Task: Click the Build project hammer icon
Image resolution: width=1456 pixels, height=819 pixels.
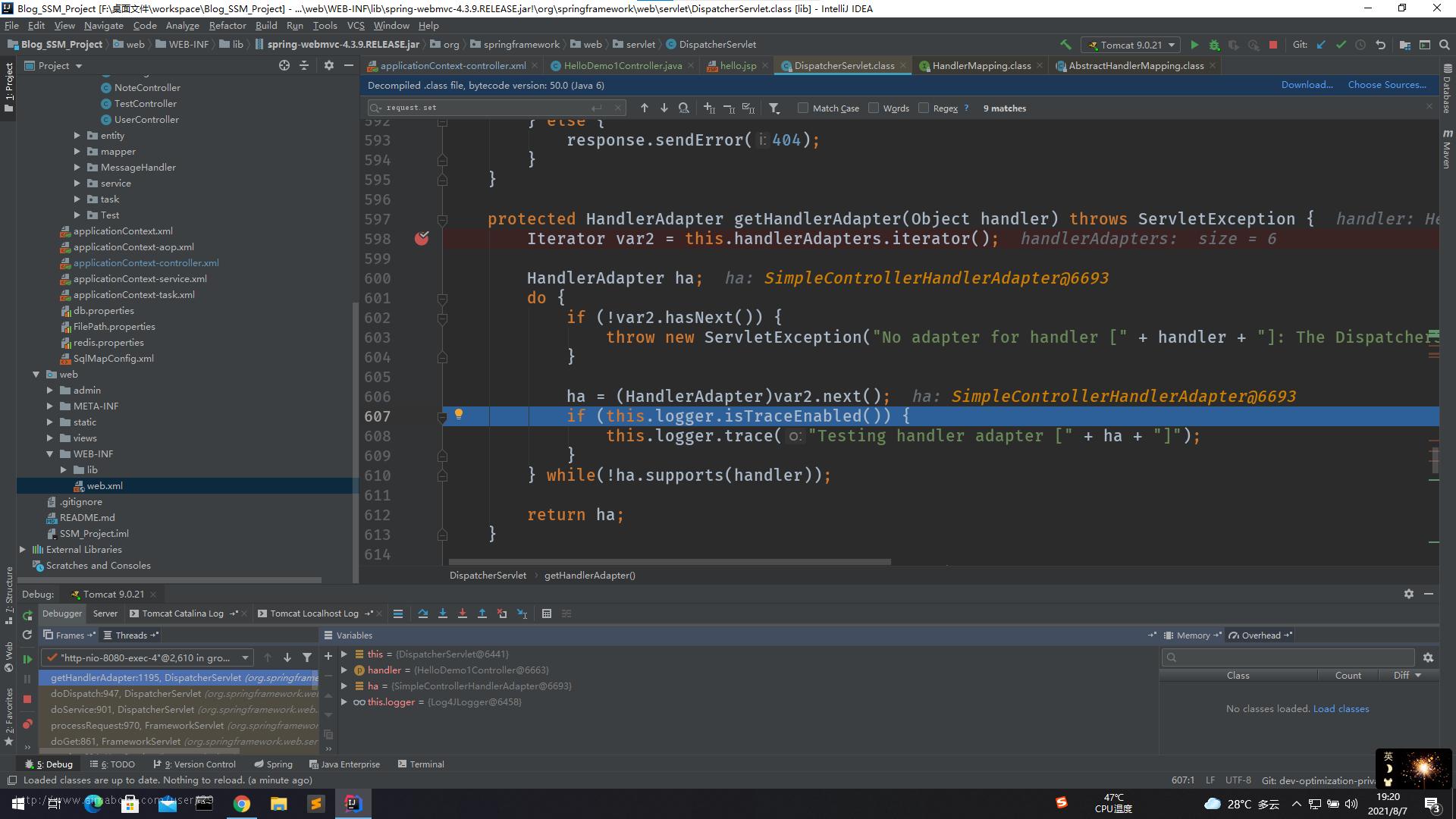Action: (1065, 45)
